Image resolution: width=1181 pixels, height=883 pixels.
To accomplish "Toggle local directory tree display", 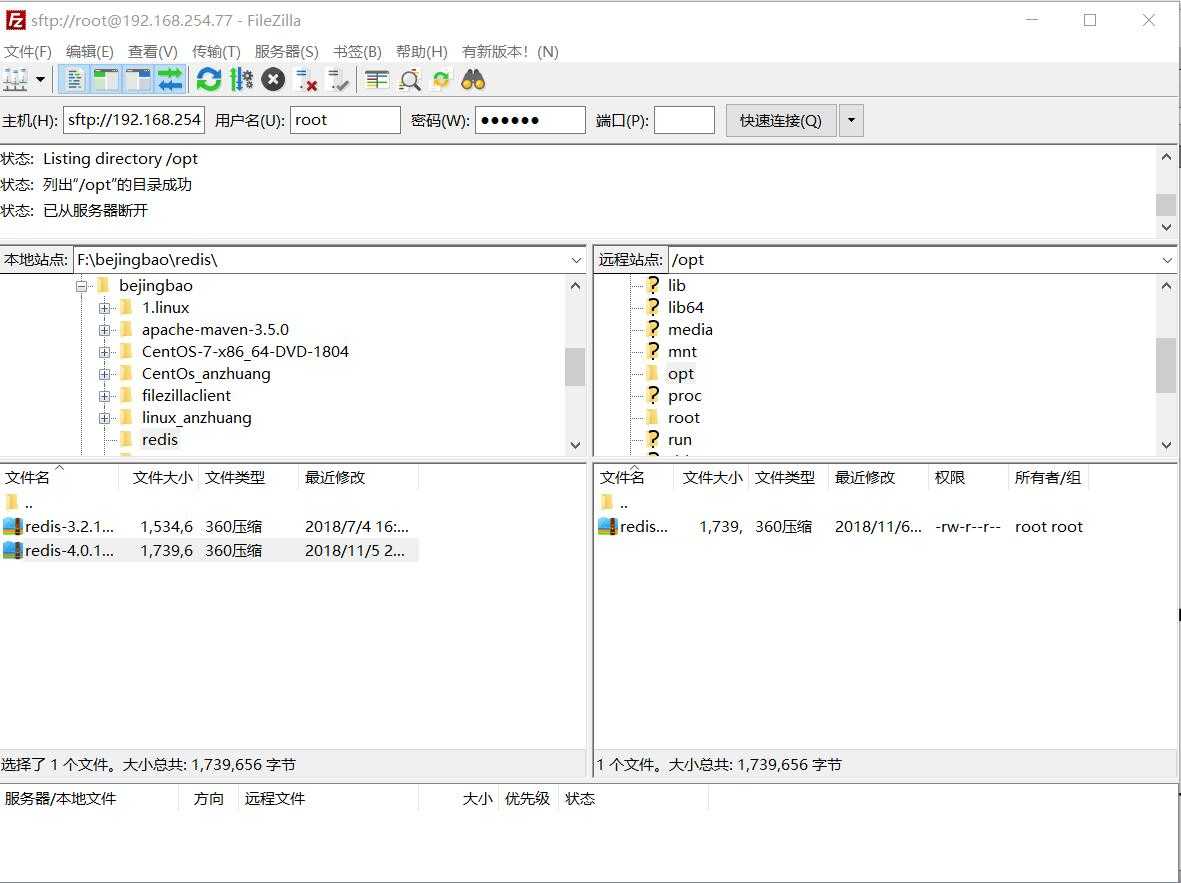I will [105, 79].
